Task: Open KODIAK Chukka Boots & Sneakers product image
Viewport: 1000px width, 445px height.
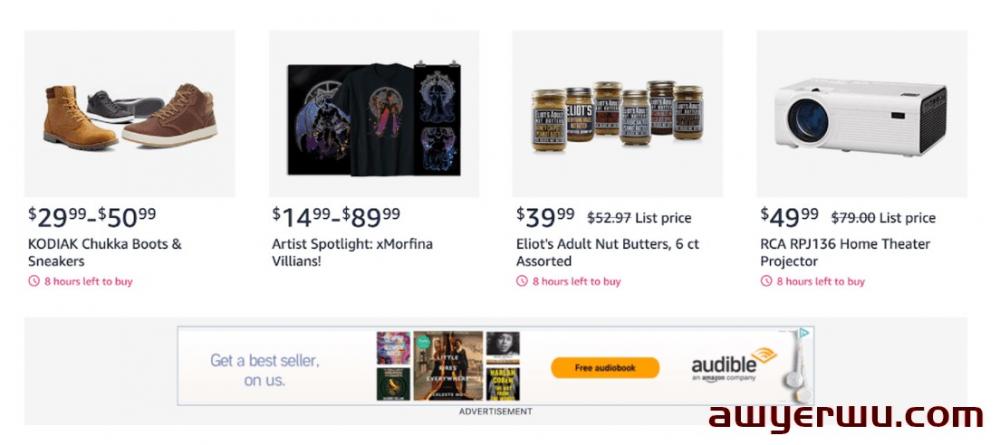Action: tap(130, 114)
